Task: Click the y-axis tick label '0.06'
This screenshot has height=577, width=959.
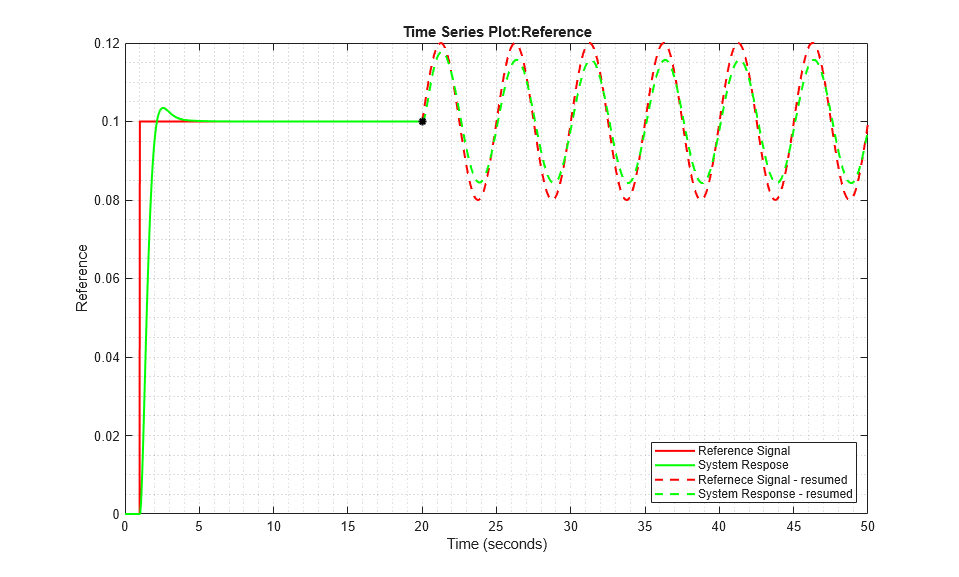Action: pyautogui.click(x=105, y=279)
